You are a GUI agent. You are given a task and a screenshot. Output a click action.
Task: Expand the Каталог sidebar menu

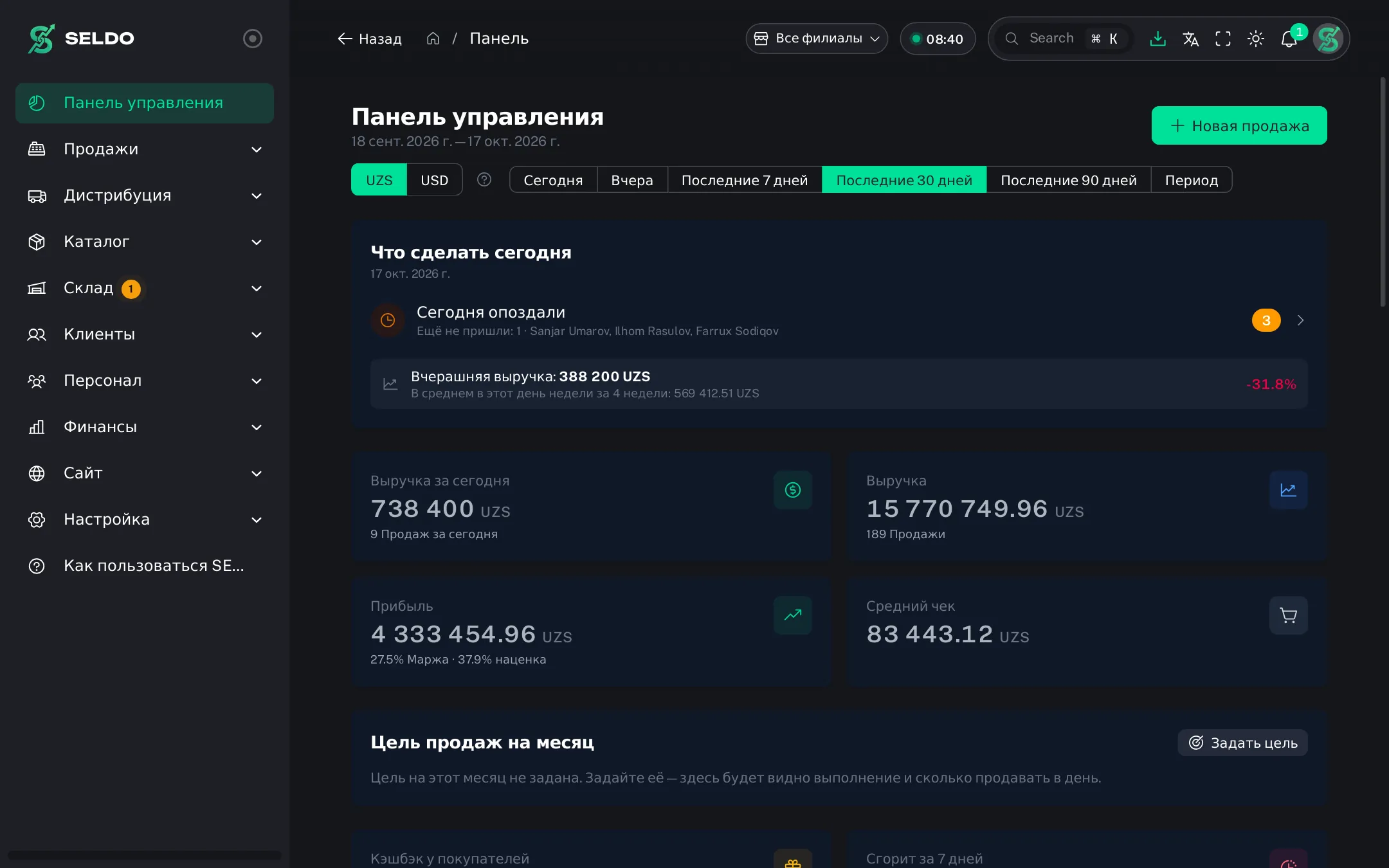145,242
